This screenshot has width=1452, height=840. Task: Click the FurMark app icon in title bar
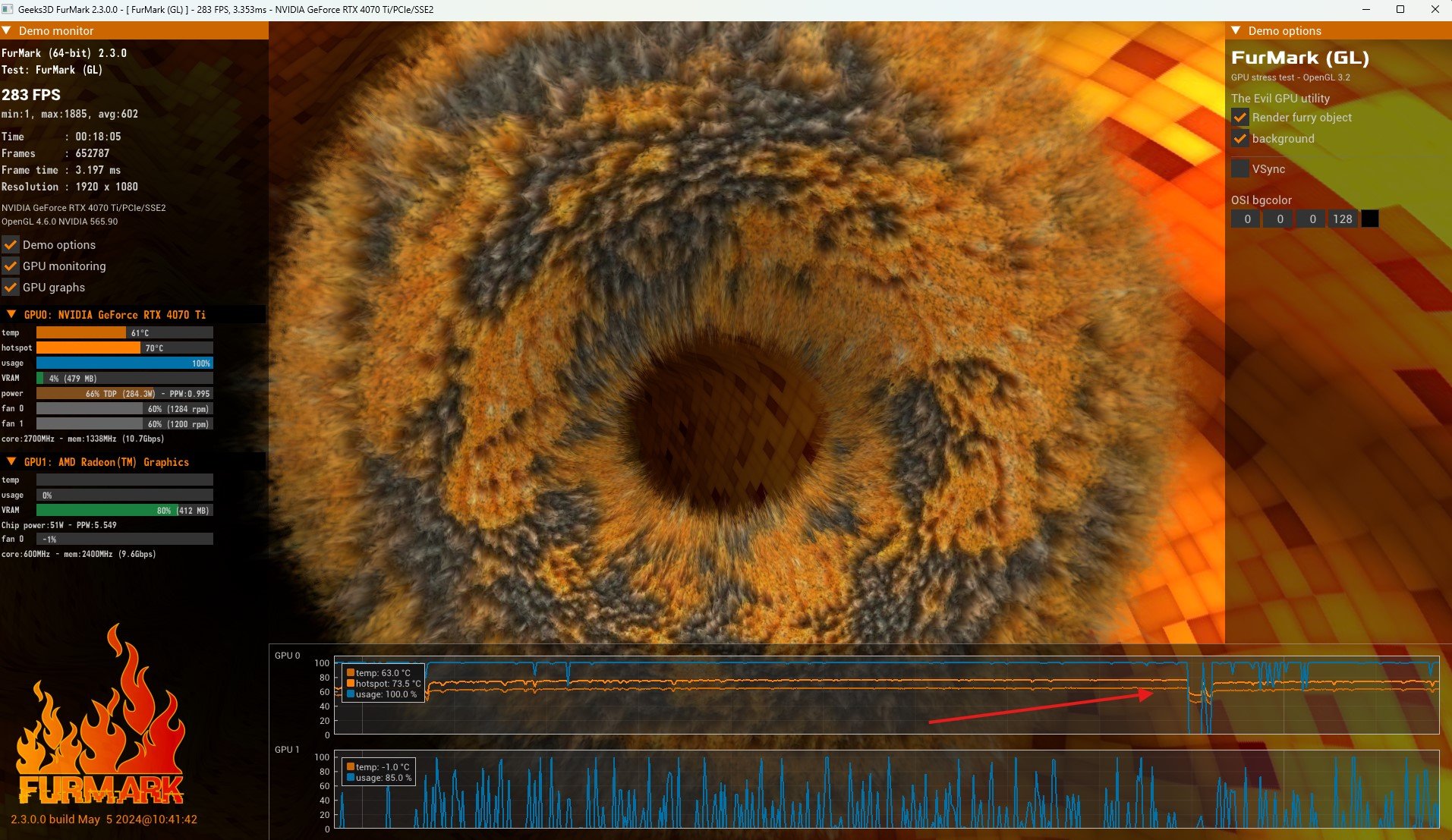point(8,10)
